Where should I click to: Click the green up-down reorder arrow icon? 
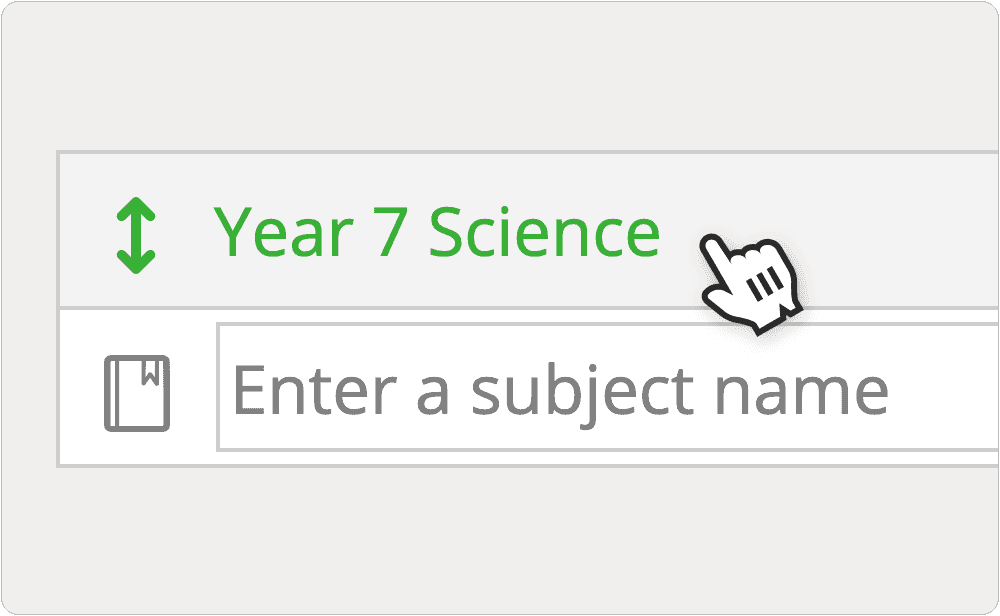136,235
